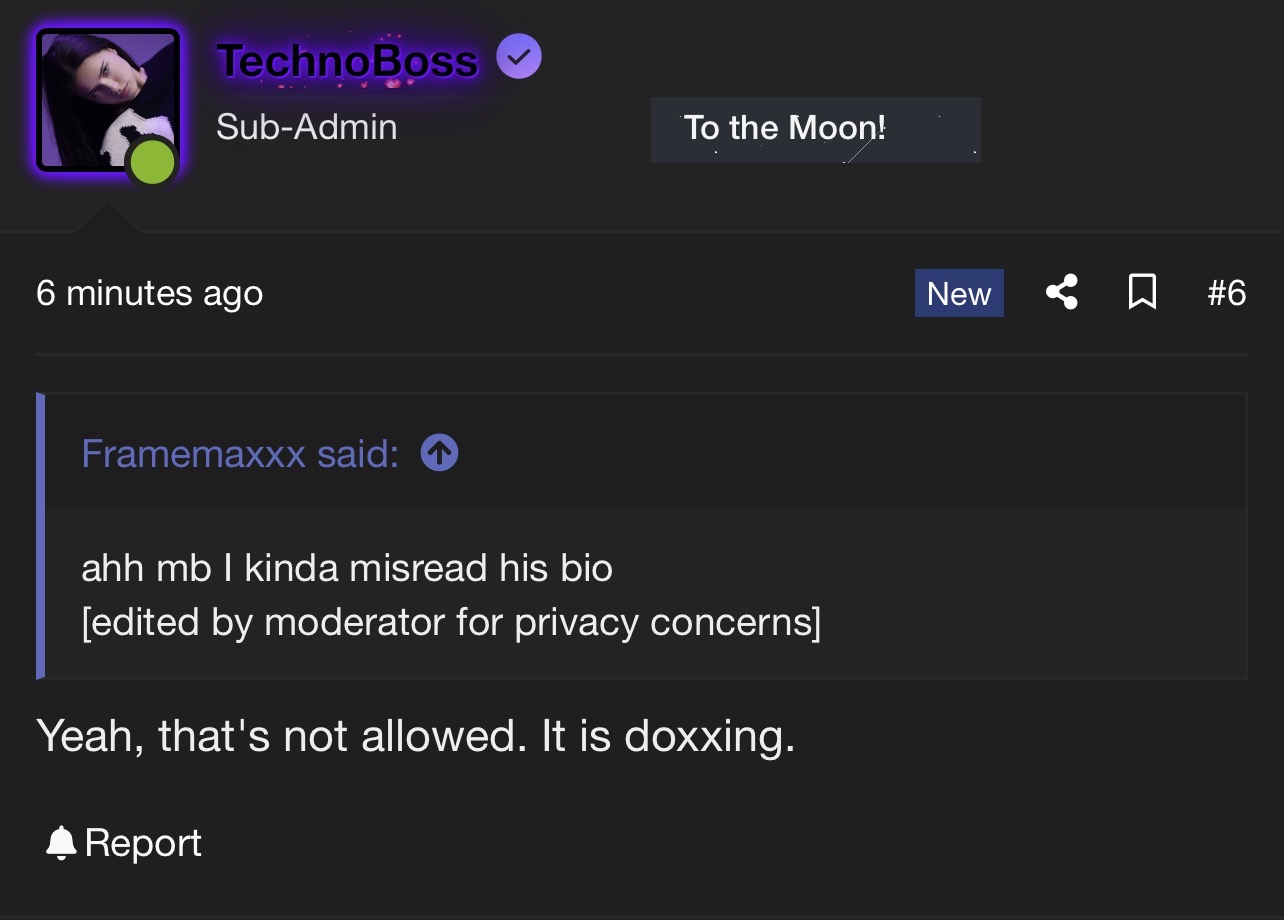This screenshot has width=1284, height=920.
Task: Report this post via the Report link
Action: [x=143, y=843]
